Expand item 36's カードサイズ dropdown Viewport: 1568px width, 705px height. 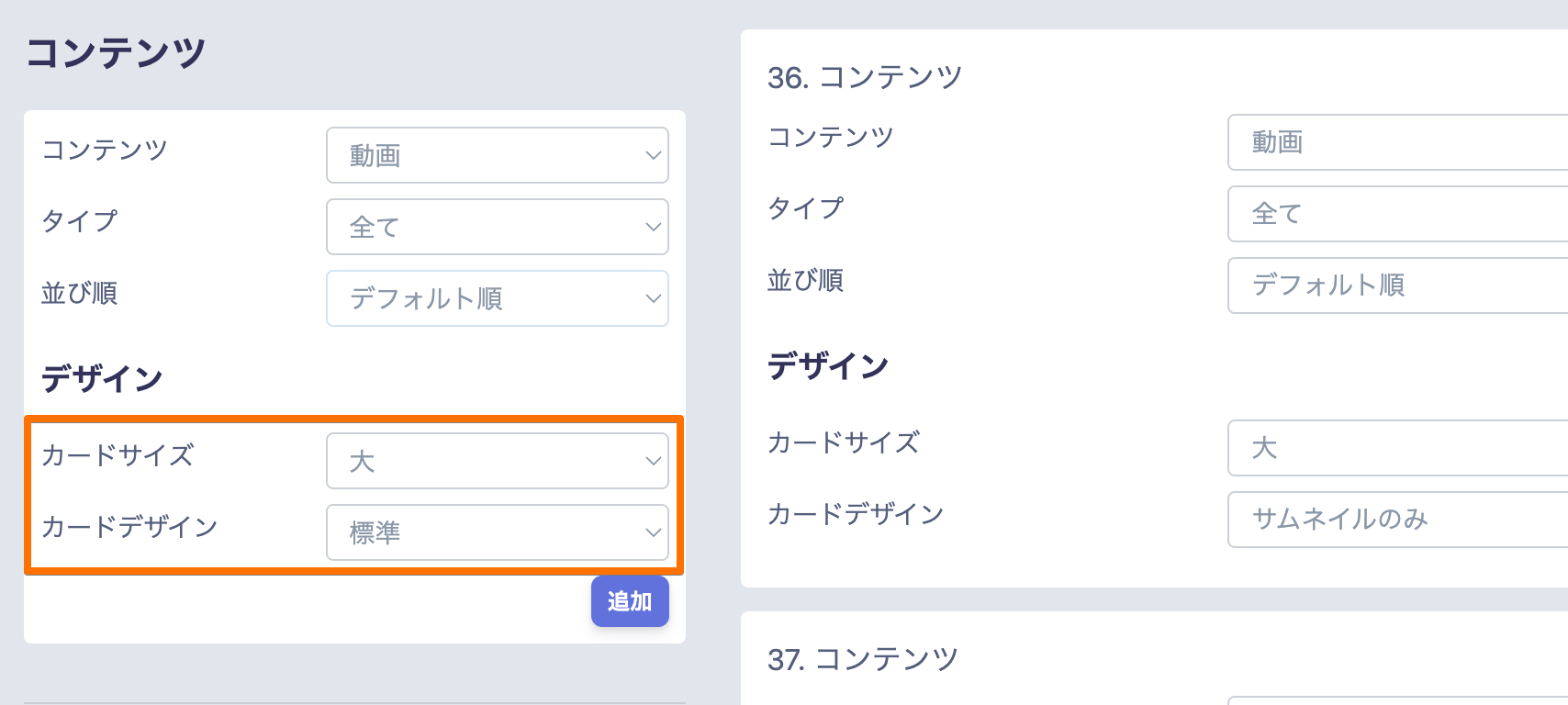pyautogui.click(x=1395, y=448)
